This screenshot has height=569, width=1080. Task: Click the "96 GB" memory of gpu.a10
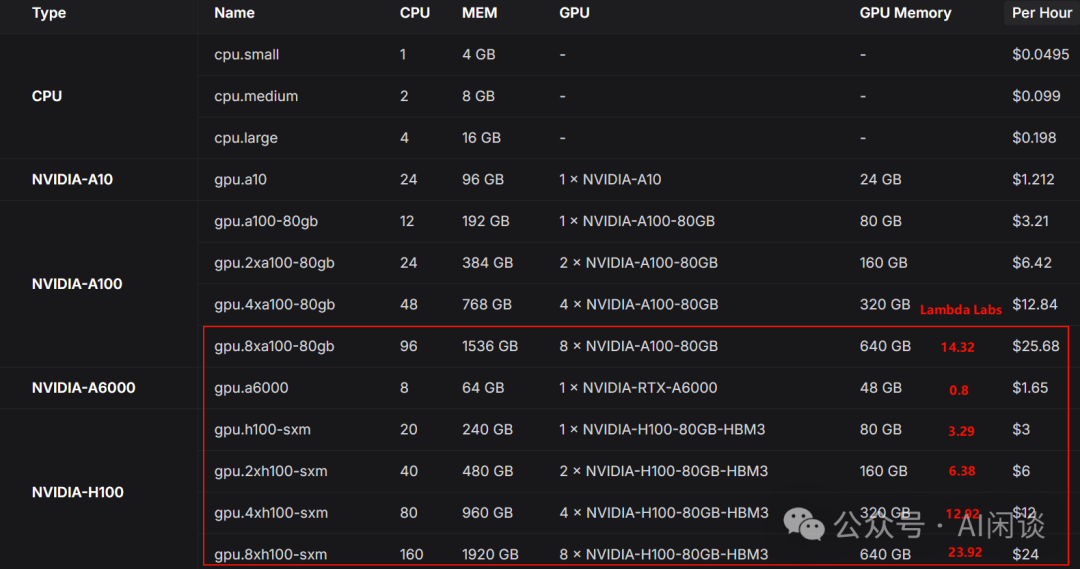tap(483, 180)
